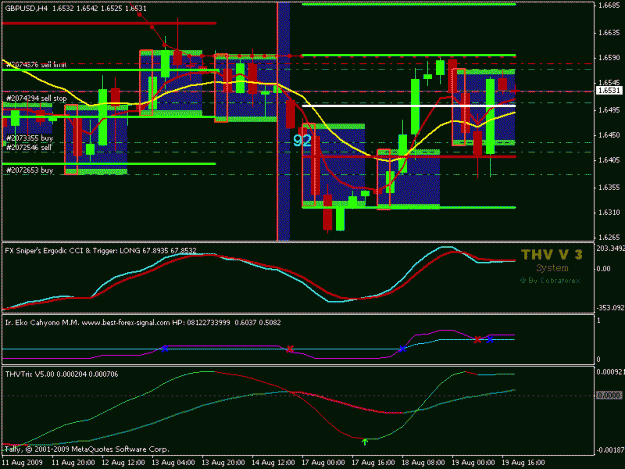
Task: Click the 1.6685 price axis label
Action: [x=609, y=5]
